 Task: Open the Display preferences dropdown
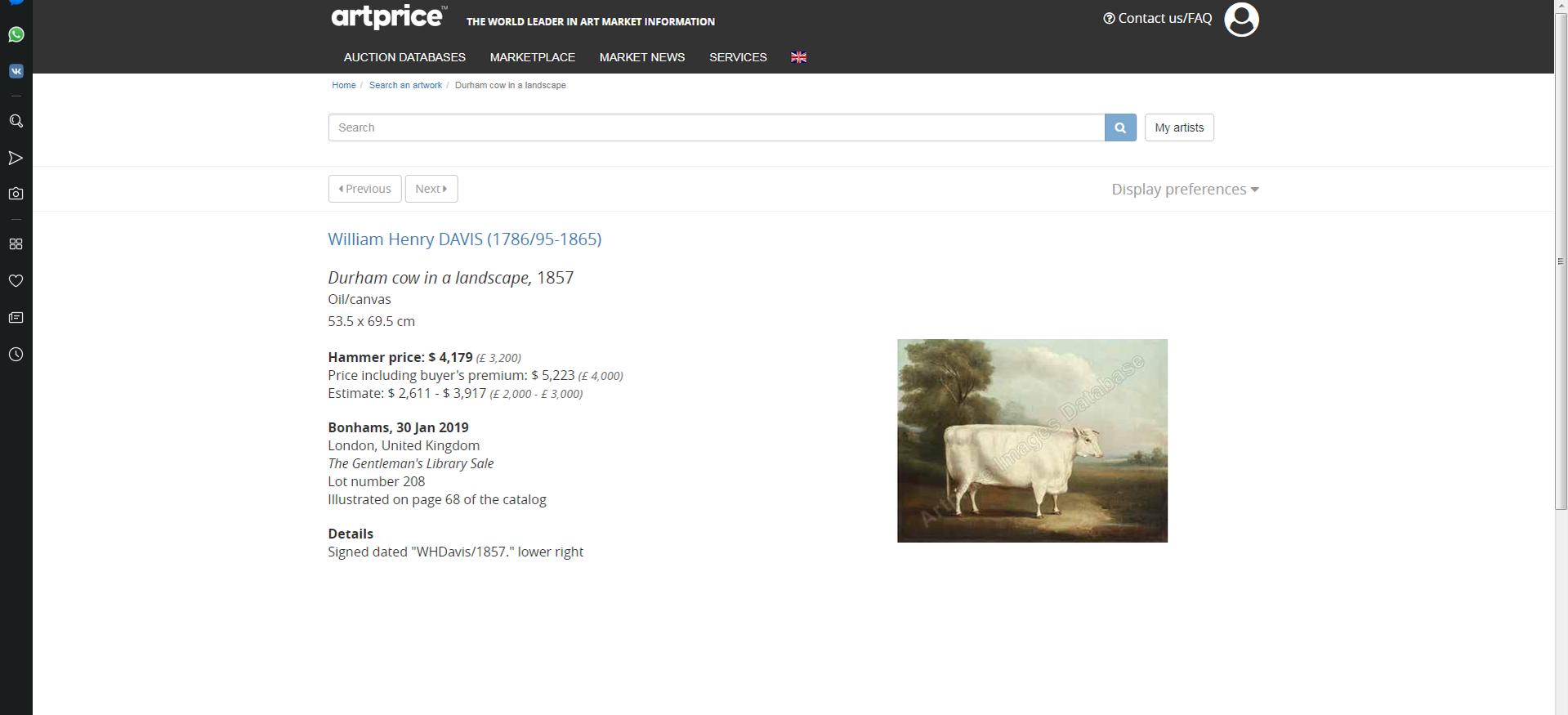pyautogui.click(x=1185, y=190)
